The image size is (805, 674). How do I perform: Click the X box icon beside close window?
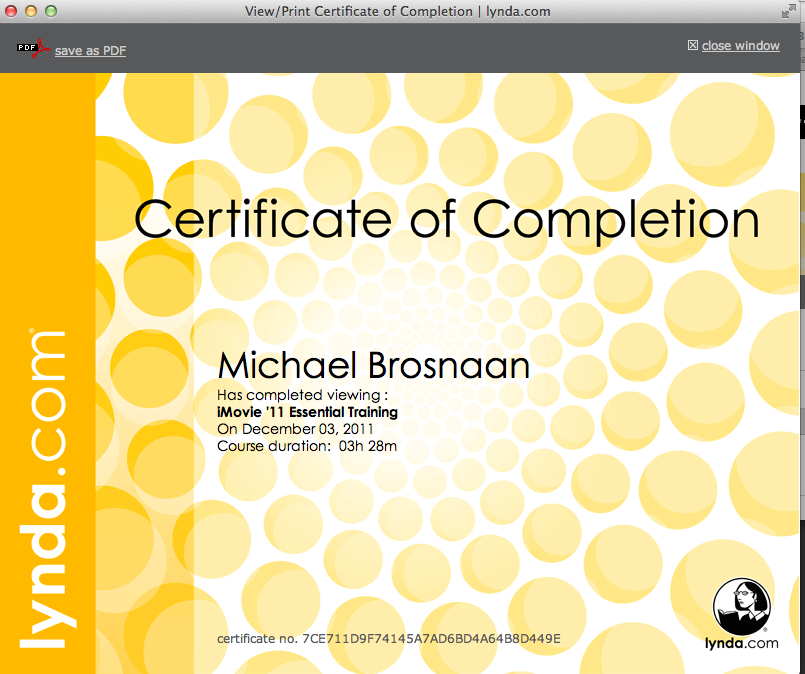tap(693, 45)
